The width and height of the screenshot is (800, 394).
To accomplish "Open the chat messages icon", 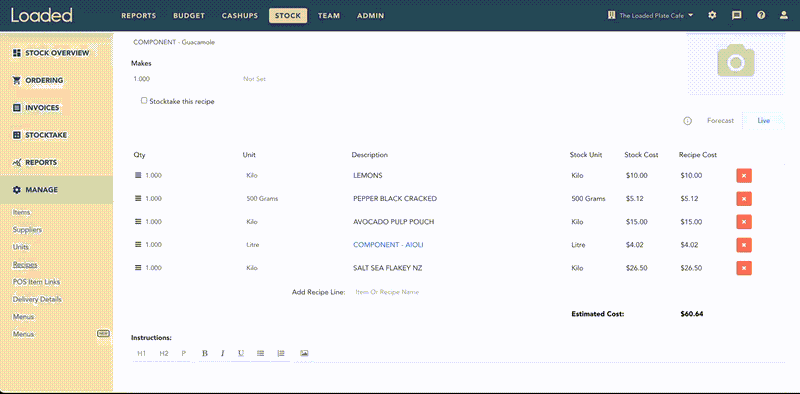I will [737, 15].
